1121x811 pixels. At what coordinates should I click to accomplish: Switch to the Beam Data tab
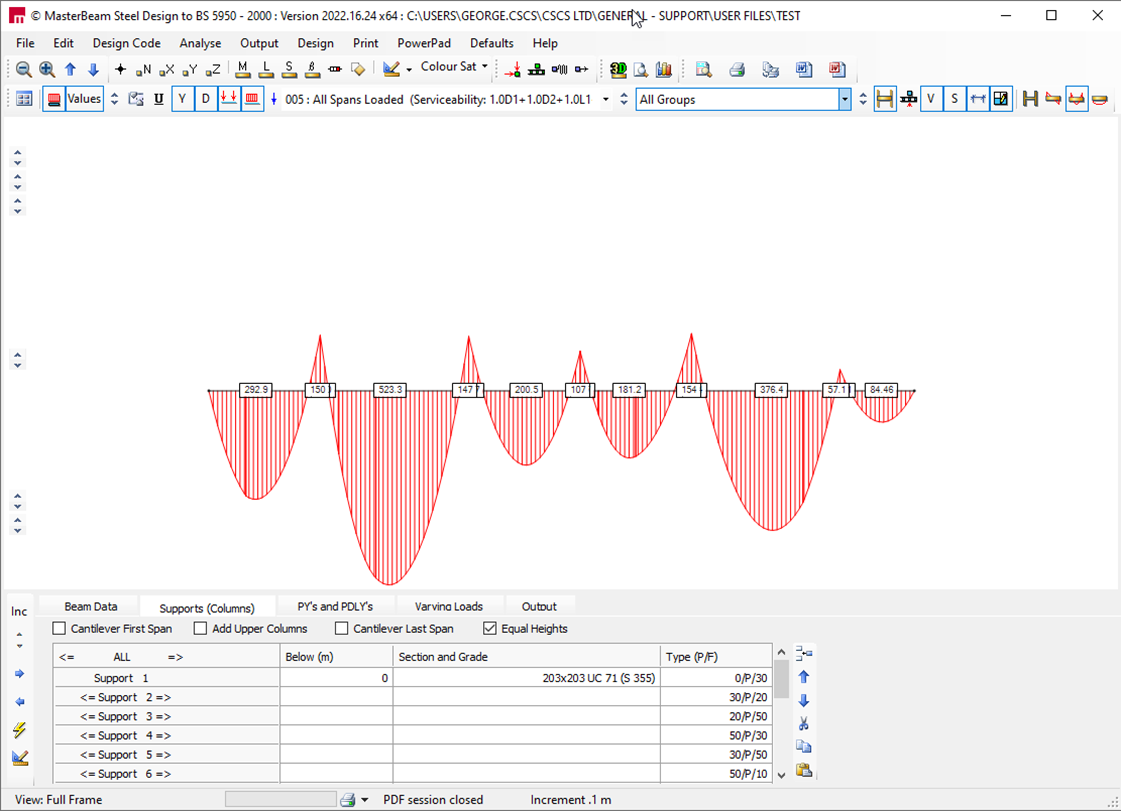[x=91, y=606]
